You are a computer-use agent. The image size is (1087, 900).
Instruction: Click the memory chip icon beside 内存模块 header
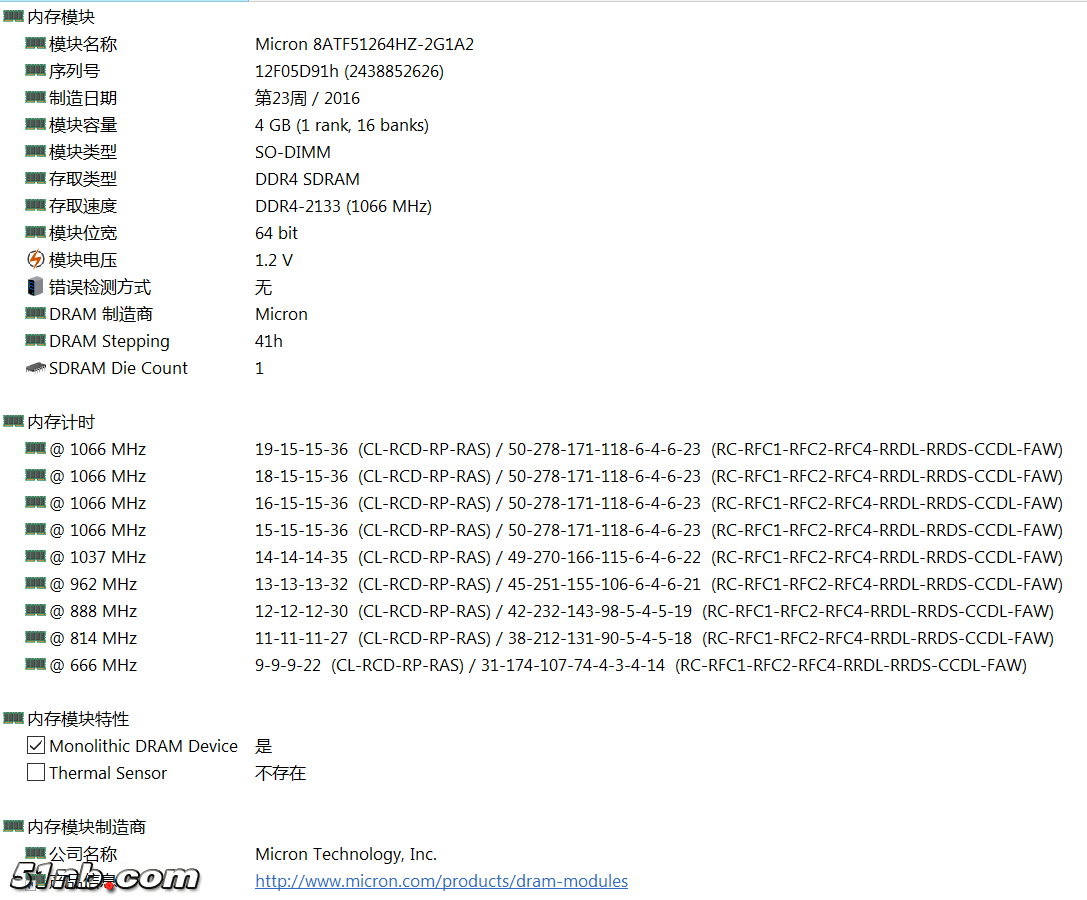tap(14, 15)
